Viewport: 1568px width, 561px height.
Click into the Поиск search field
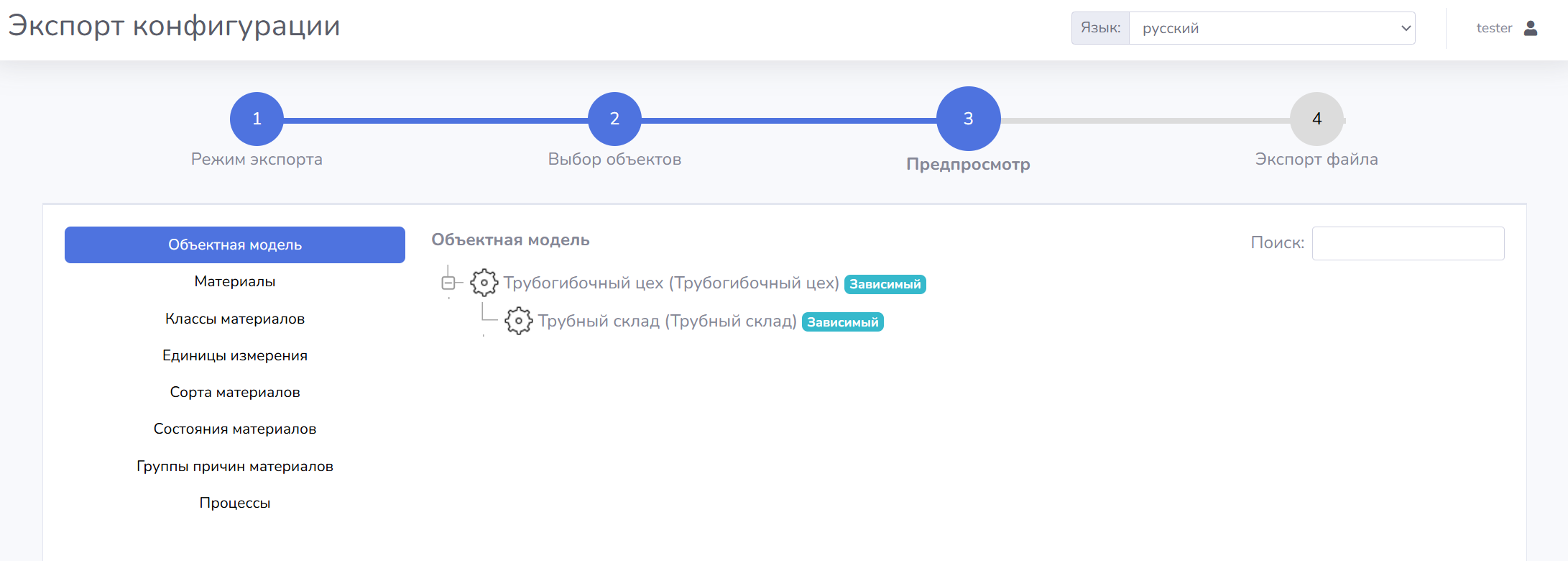coord(1408,243)
